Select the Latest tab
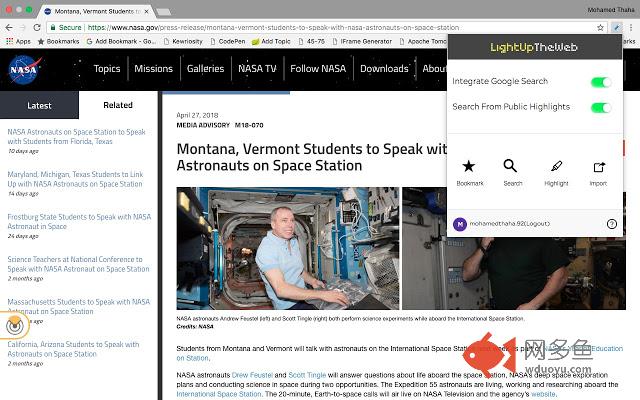Image resolution: width=640 pixels, height=400 pixels. click(x=39, y=105)
